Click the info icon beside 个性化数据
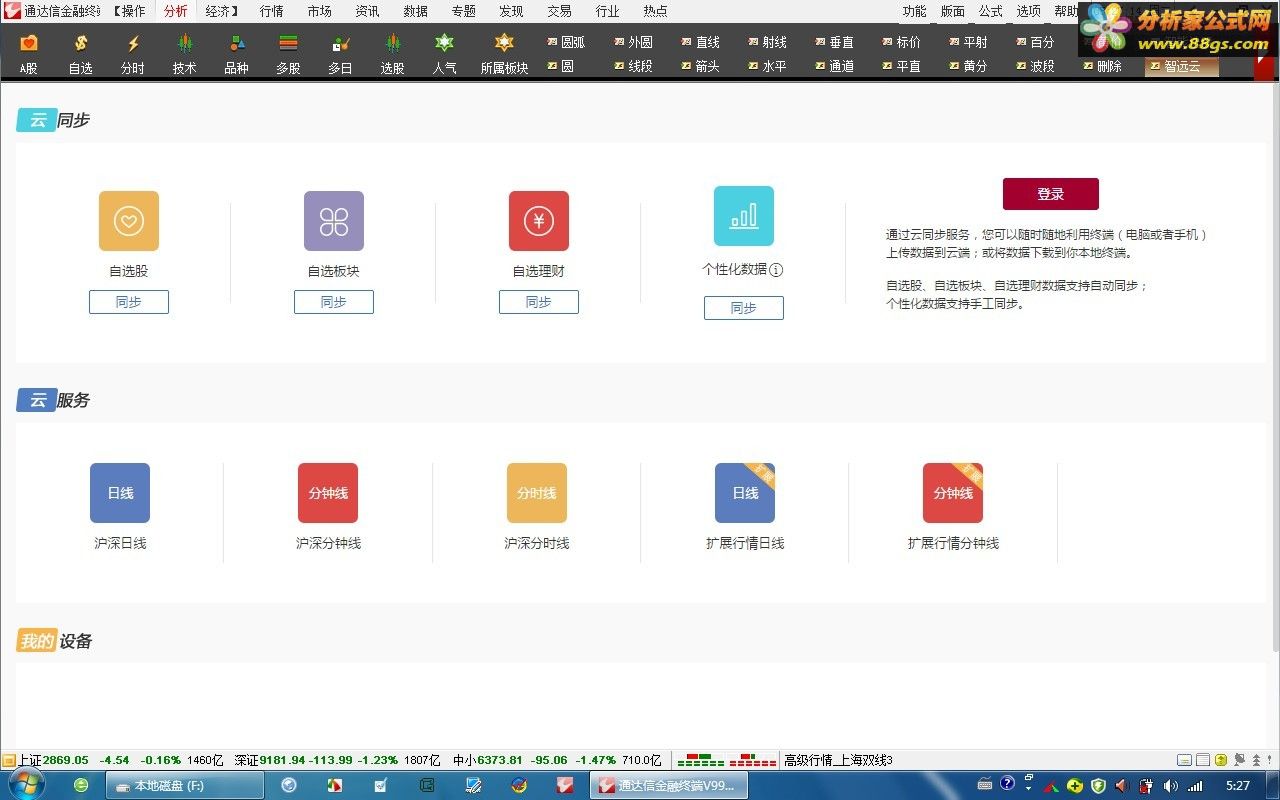1280x800 pixels. click(x=777, y=270)
